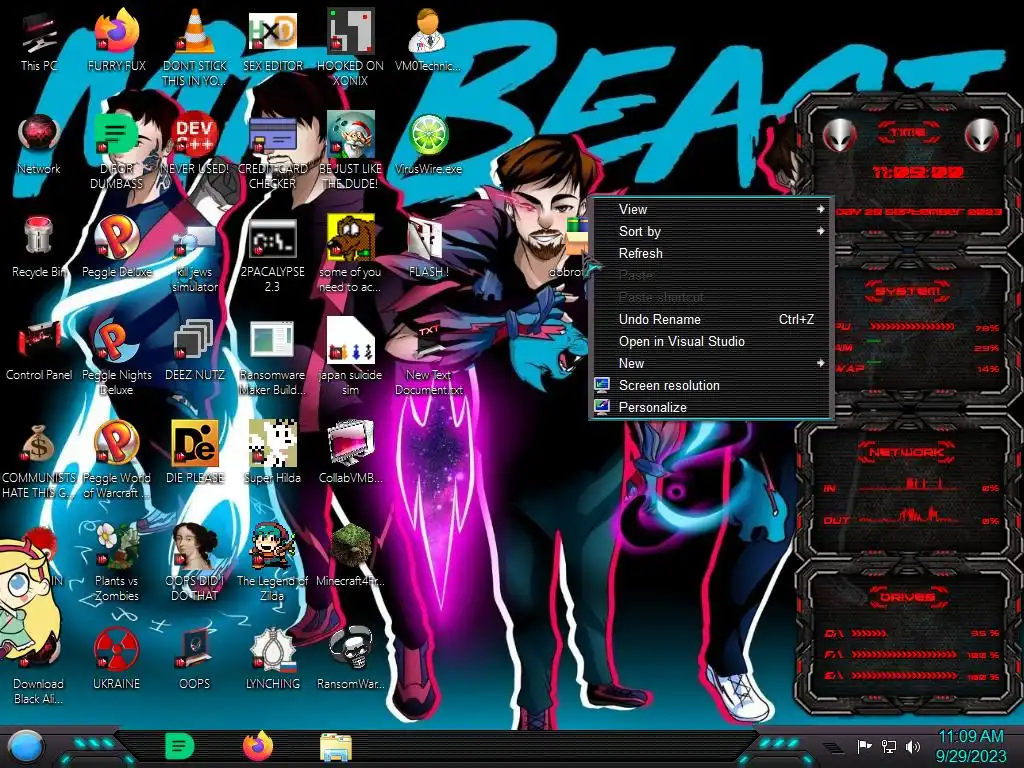
Task: Select the CollabVMB monitor icon
Action: (x=350, y=453)
